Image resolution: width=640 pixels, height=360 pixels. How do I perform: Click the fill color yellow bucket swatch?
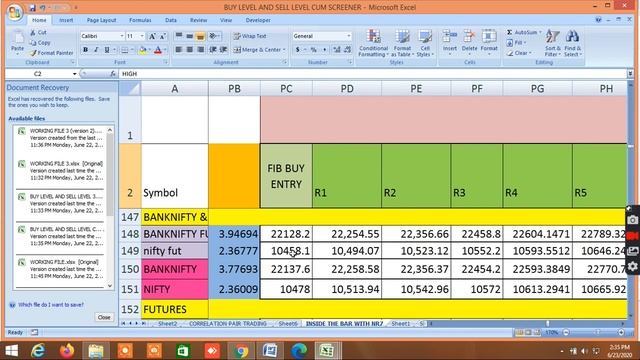(x=142, y=50)
